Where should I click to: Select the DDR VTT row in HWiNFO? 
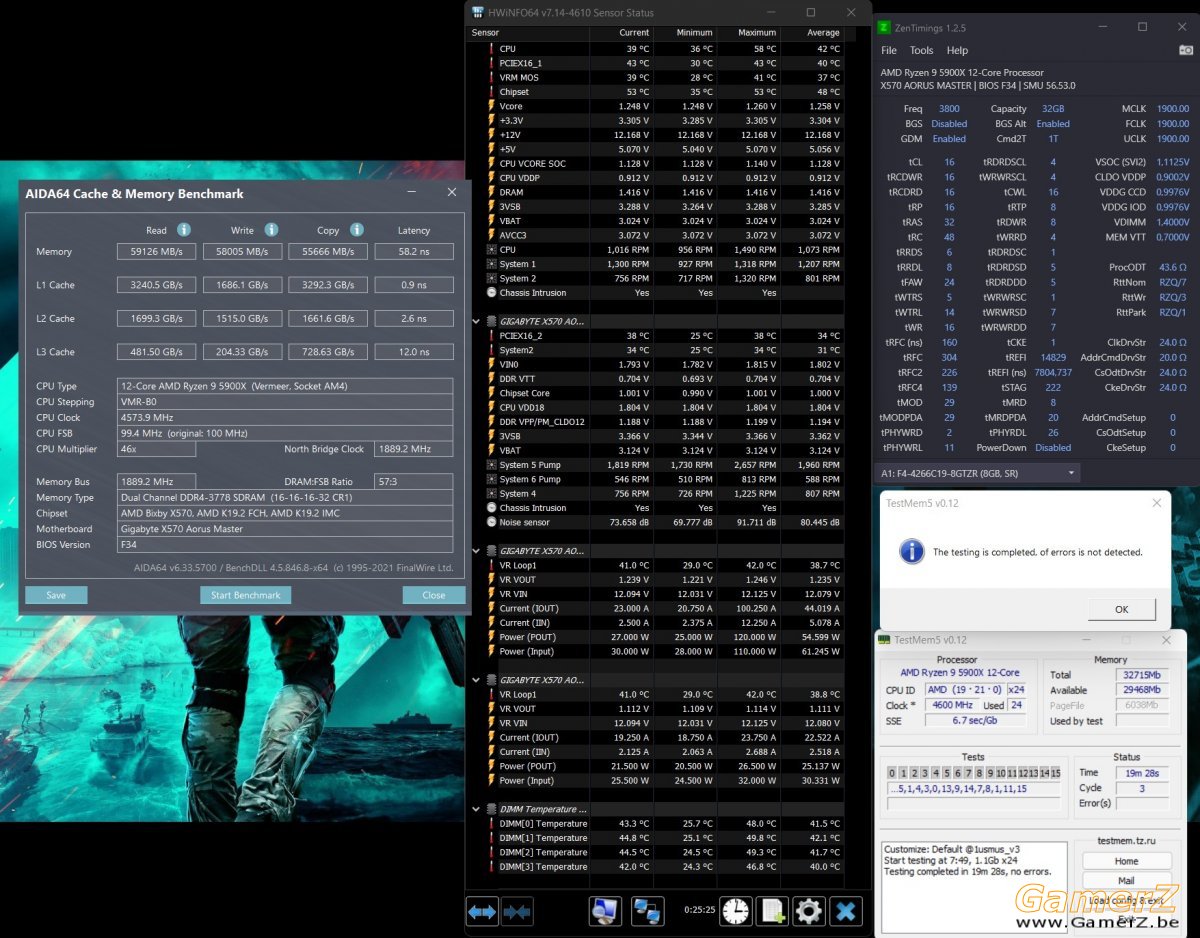coord(657,379)
